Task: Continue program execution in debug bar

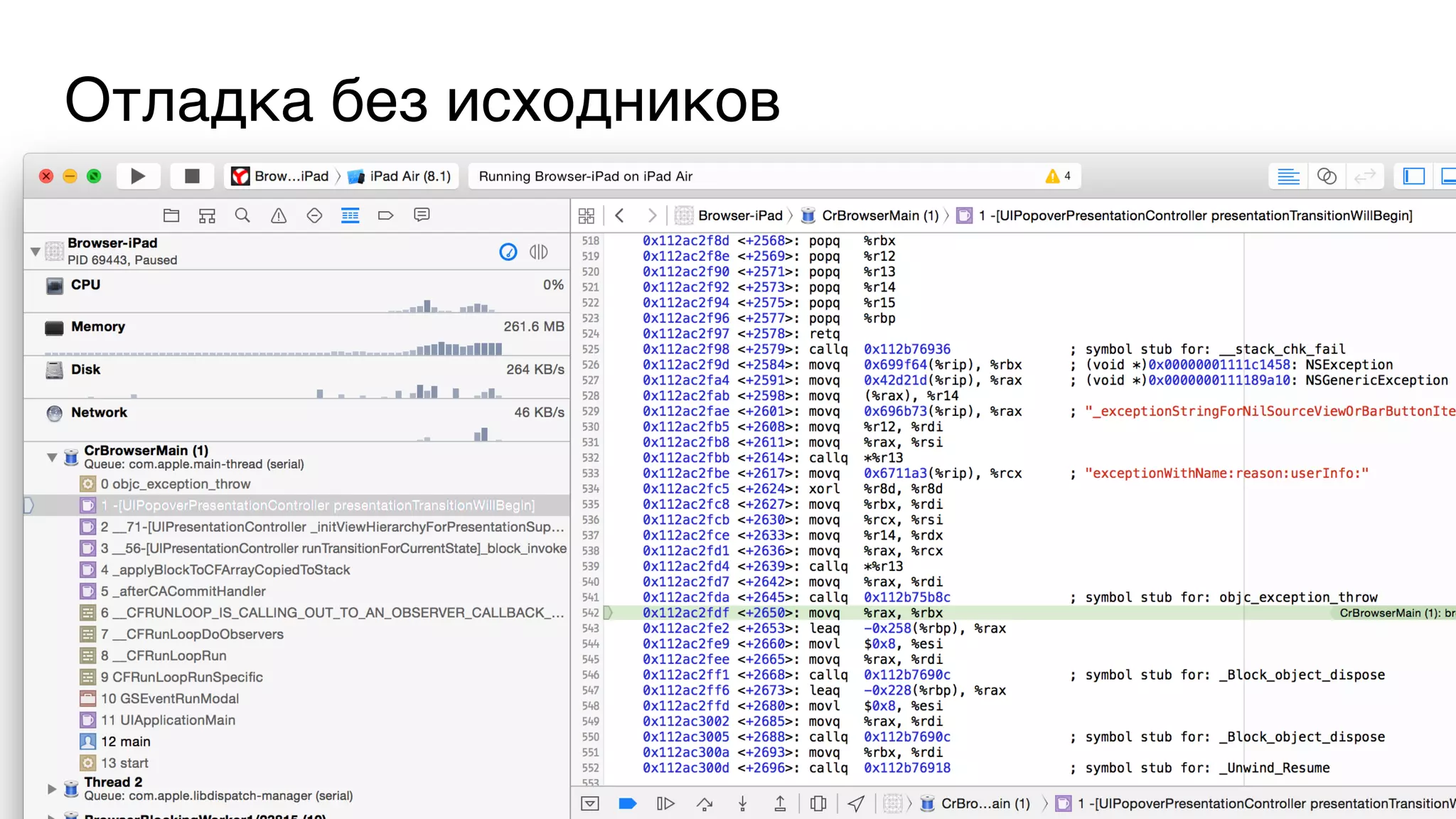Action: [x=665, y=803]
